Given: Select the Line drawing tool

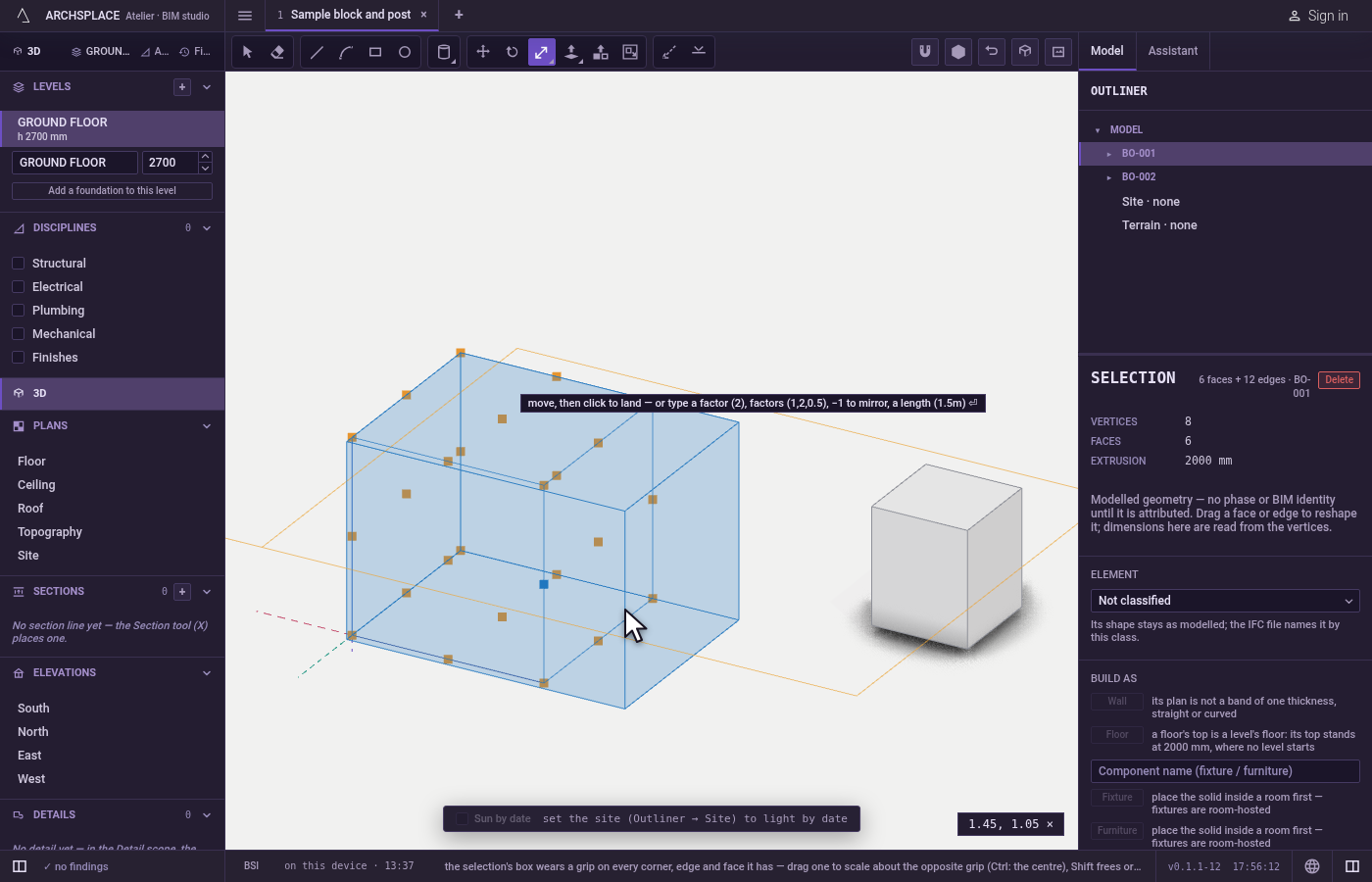Looking at the screenshot, I should [317, 52].
